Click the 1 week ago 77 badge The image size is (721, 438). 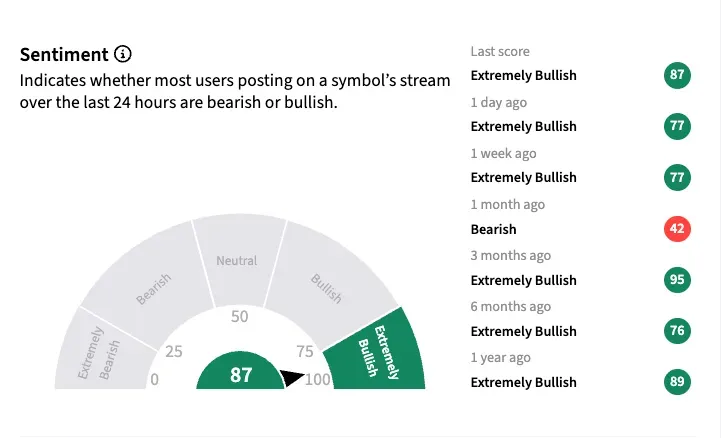coord(677,177)
